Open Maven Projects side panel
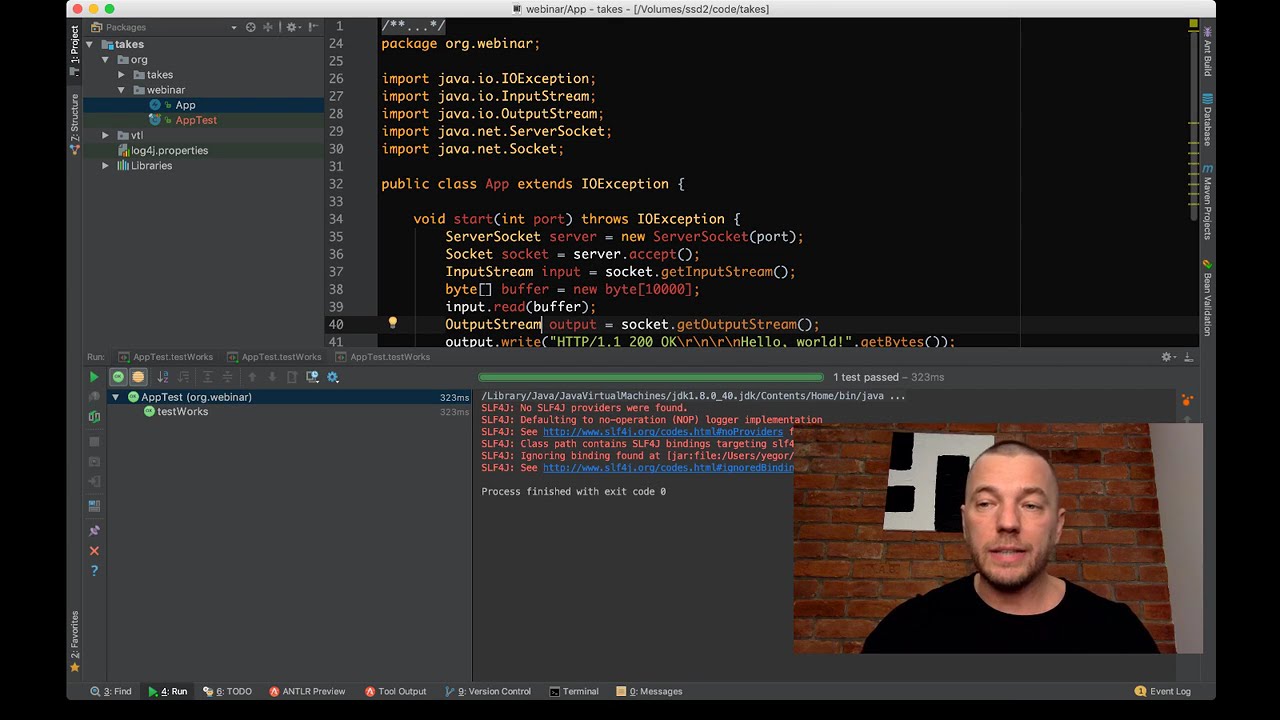Image resolution: width=1280 pixels, height=720 pixels. tap(1207, 202)
